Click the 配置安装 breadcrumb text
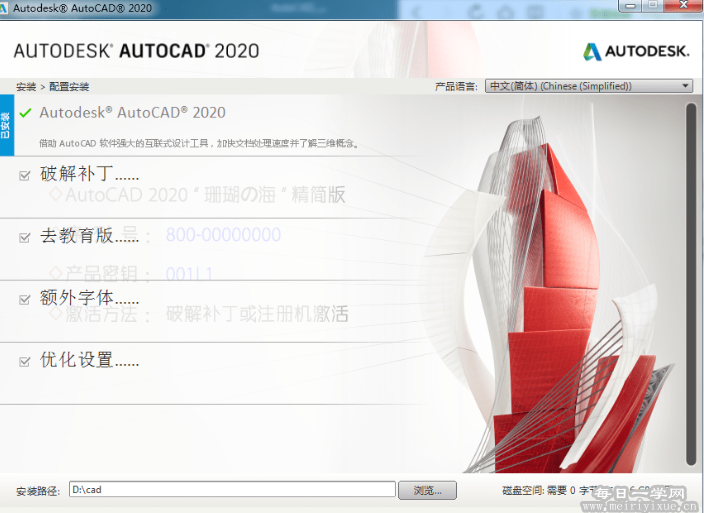 click(69, 87)
